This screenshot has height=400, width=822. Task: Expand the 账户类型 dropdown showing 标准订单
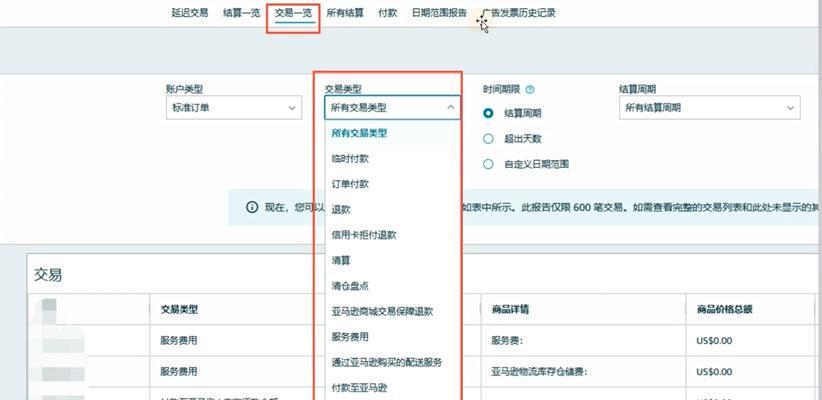pos(234,108)
